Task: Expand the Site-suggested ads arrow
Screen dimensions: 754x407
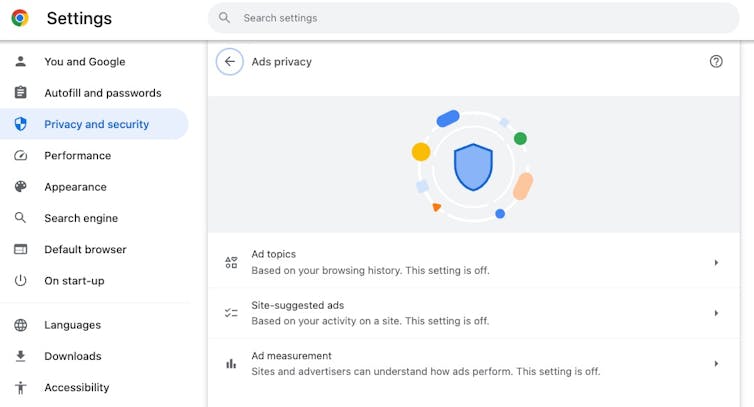Action: 716,313
